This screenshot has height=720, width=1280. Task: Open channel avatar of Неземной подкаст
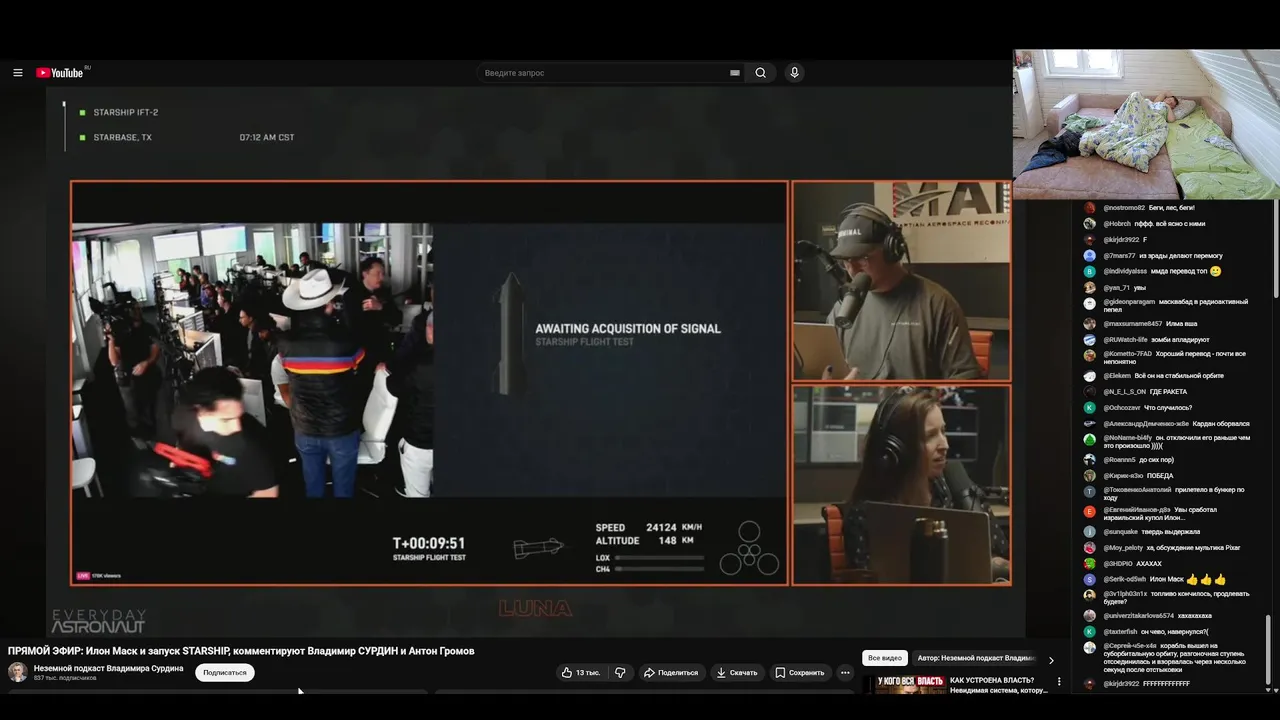[18, 672]
